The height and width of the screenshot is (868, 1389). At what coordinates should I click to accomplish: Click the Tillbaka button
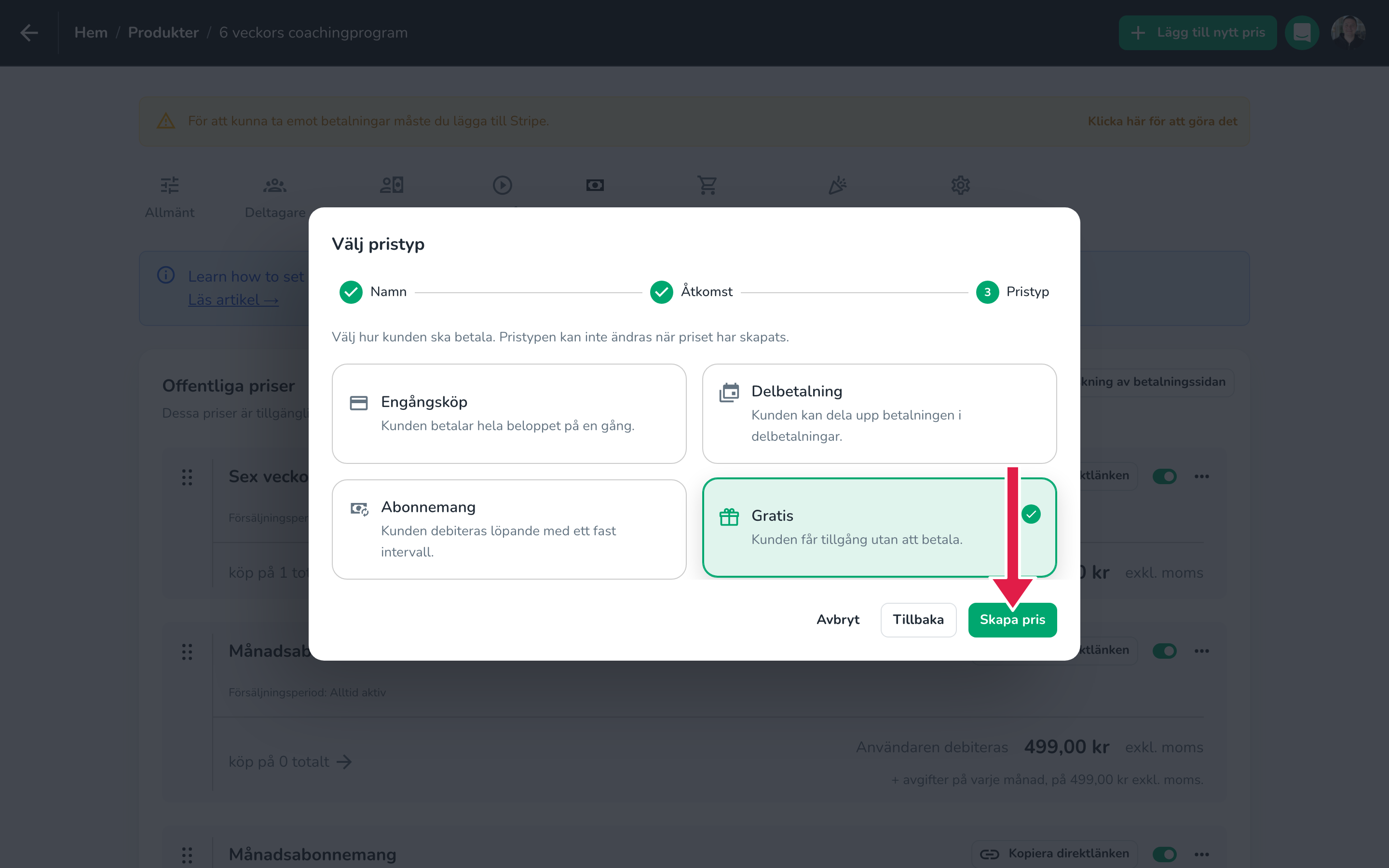point(918,620)
